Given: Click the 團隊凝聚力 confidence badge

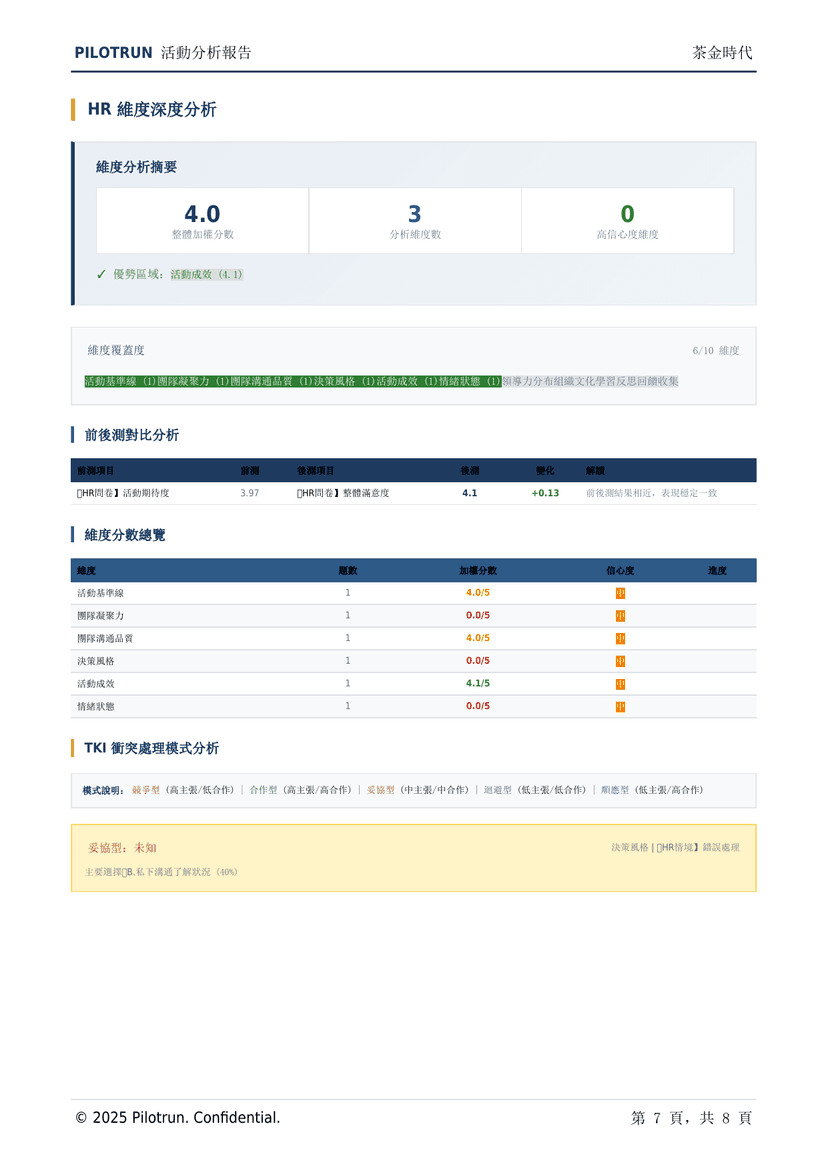Looking at the screenshot, I should click(619, 615).
